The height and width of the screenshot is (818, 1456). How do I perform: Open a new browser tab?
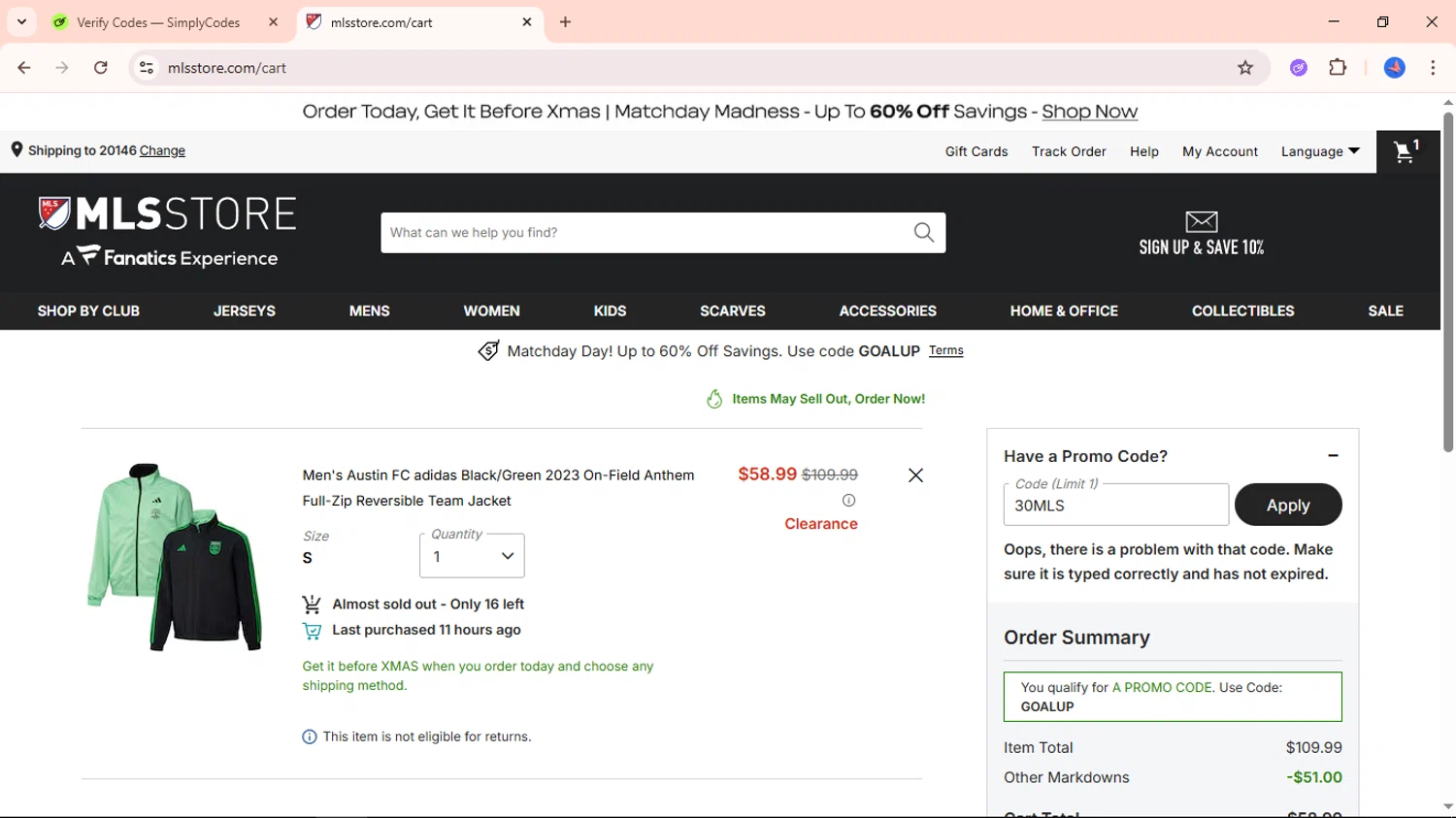565,22
